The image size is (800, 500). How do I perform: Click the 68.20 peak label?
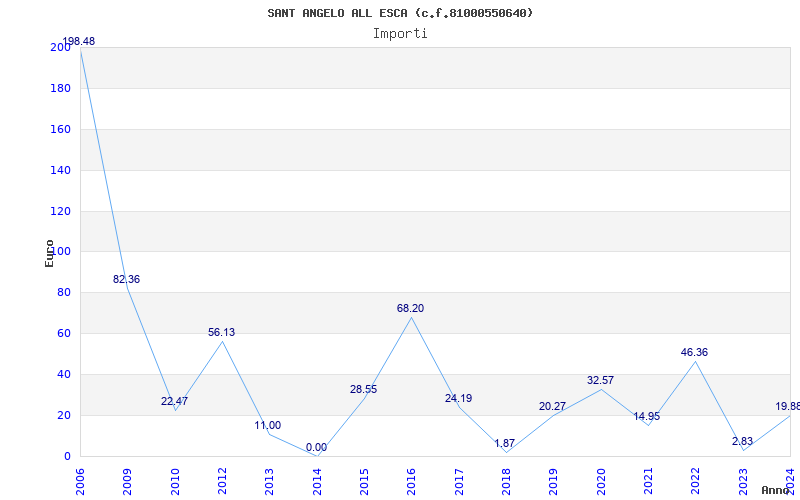(410, 308)
